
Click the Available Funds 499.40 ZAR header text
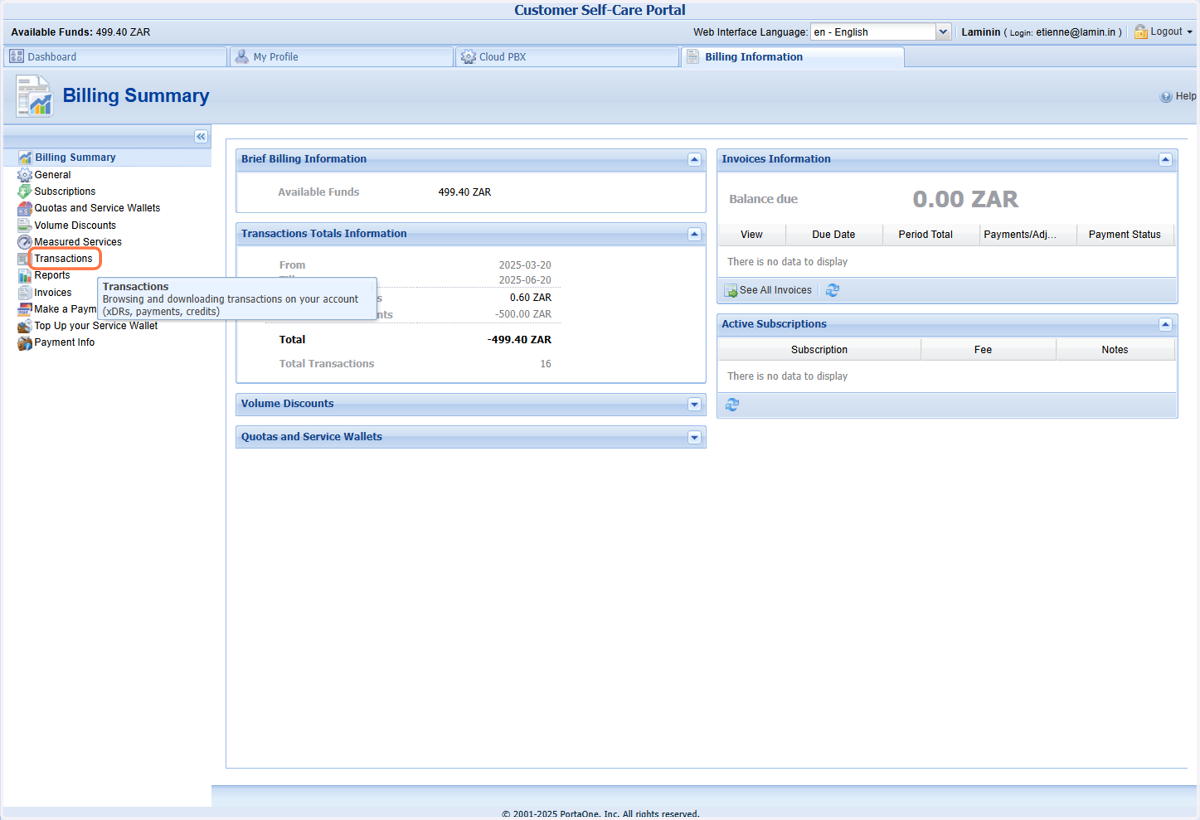tap(81, 32)
